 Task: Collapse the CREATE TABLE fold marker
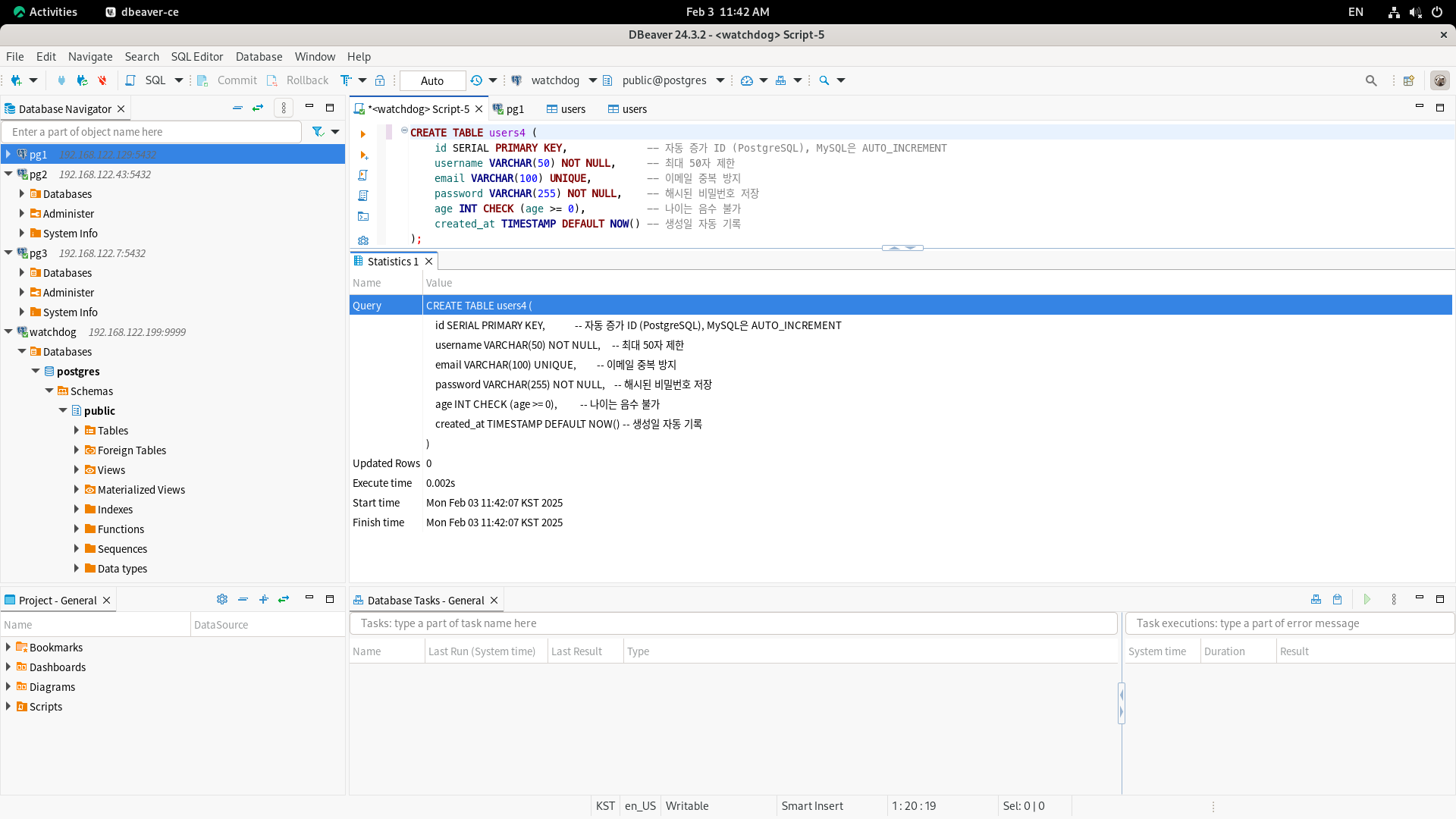404,131
